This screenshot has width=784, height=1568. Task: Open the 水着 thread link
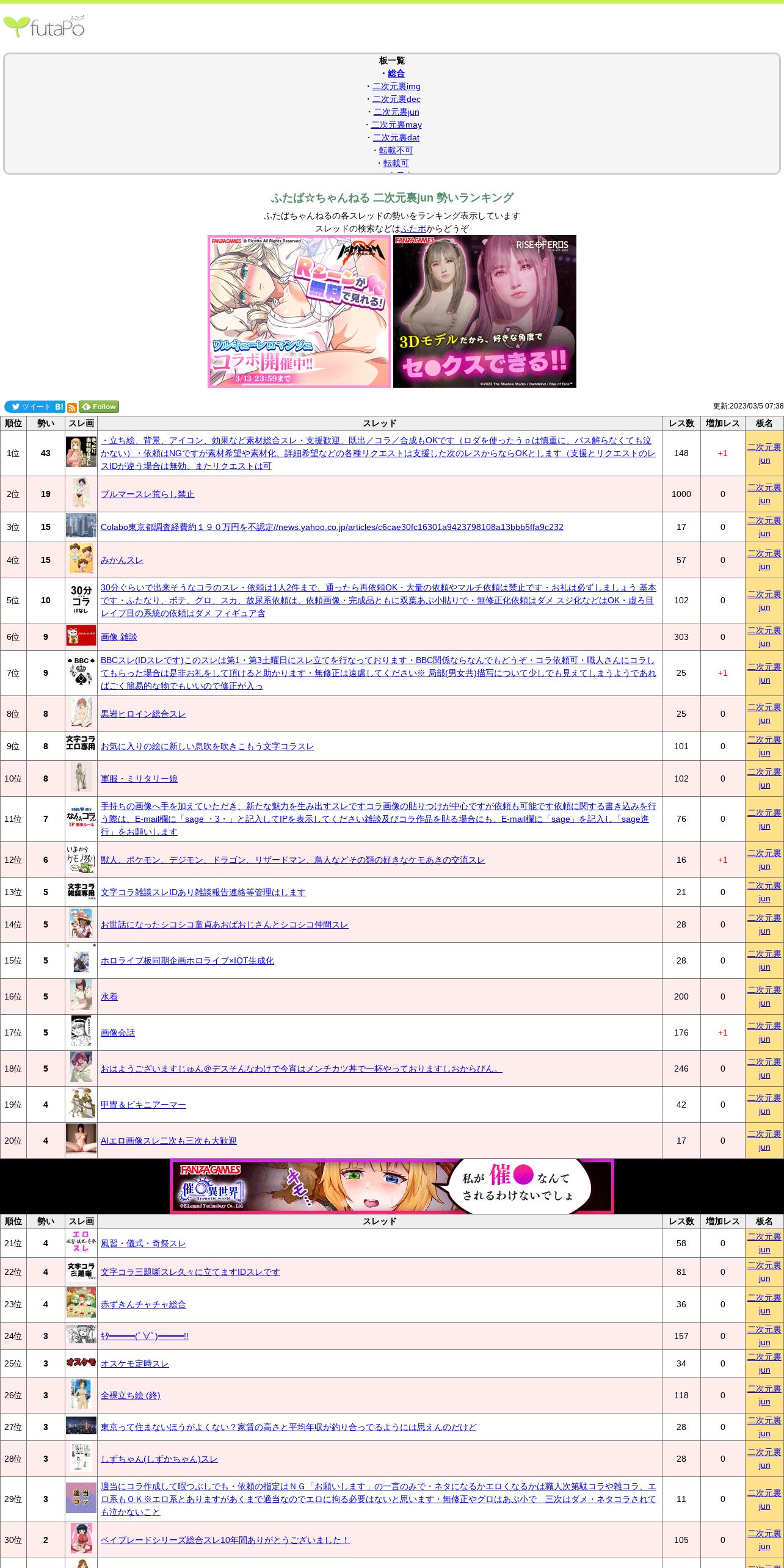click(109, 996)
